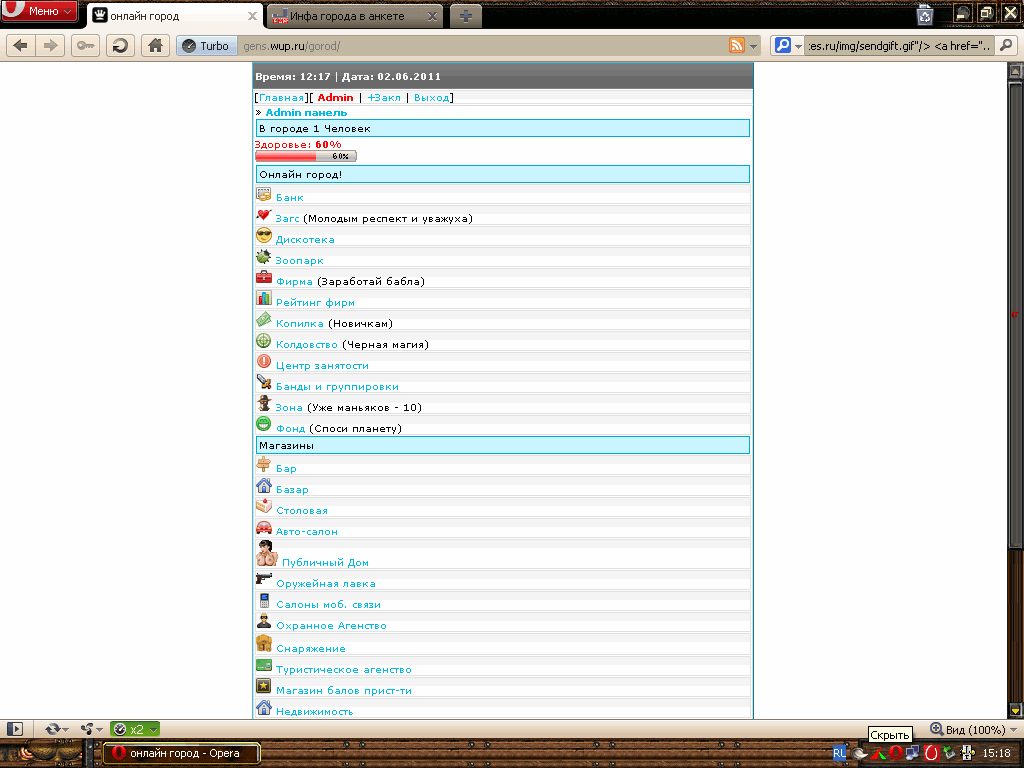Click the 60% health progress bar
Screen dimensions: 1024x768
tap(306, 156)
